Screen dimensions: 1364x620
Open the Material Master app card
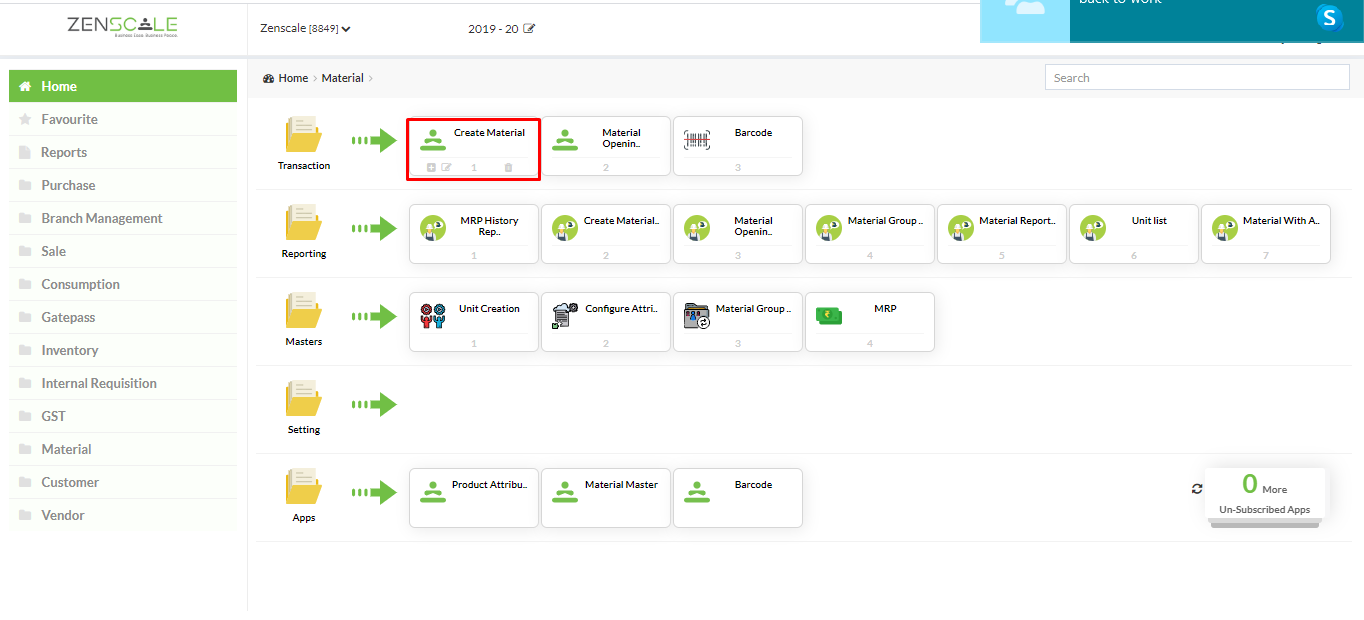tap(606, 498)
